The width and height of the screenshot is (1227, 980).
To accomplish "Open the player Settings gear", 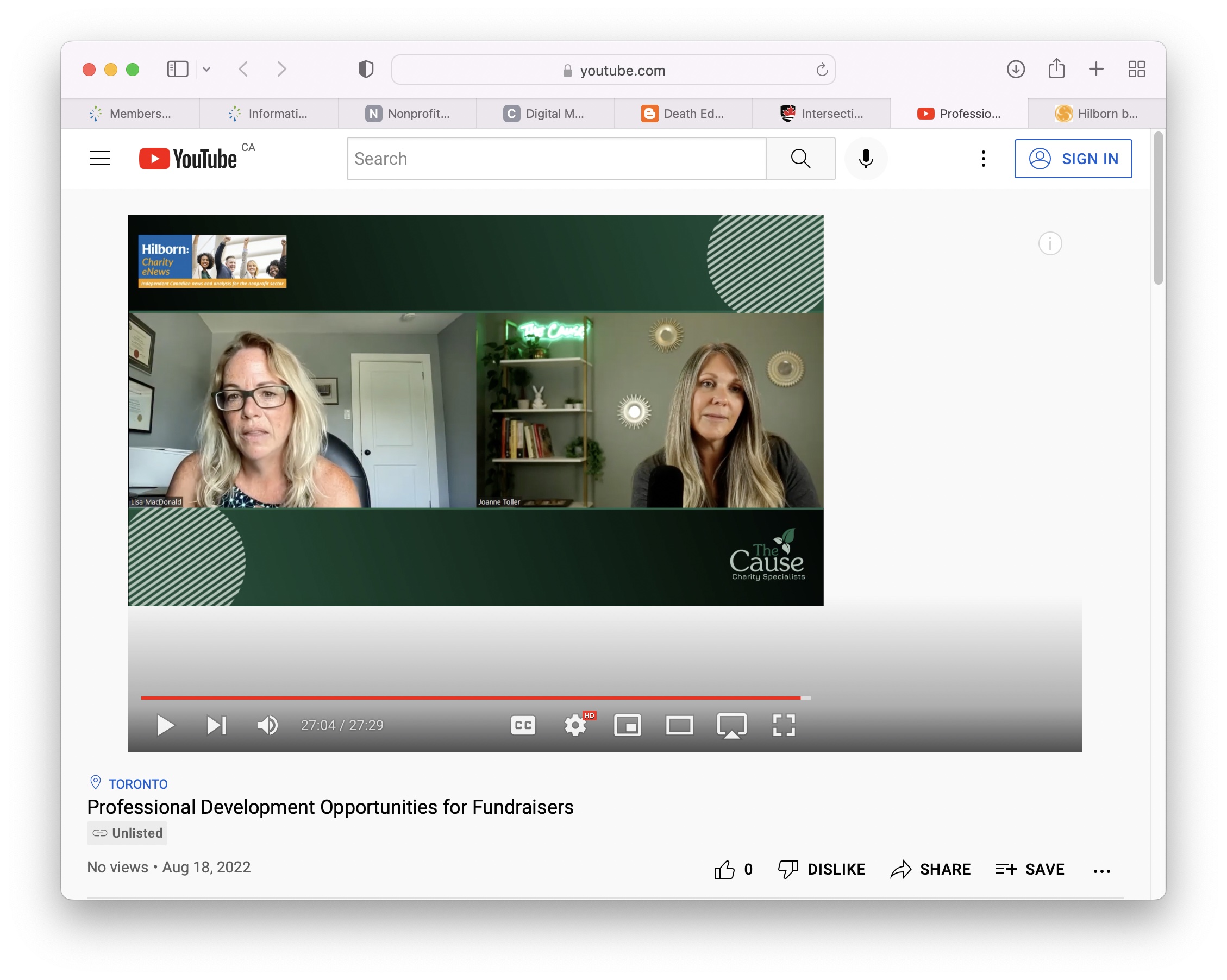I will pyautogui.click(x=576, y=725).
